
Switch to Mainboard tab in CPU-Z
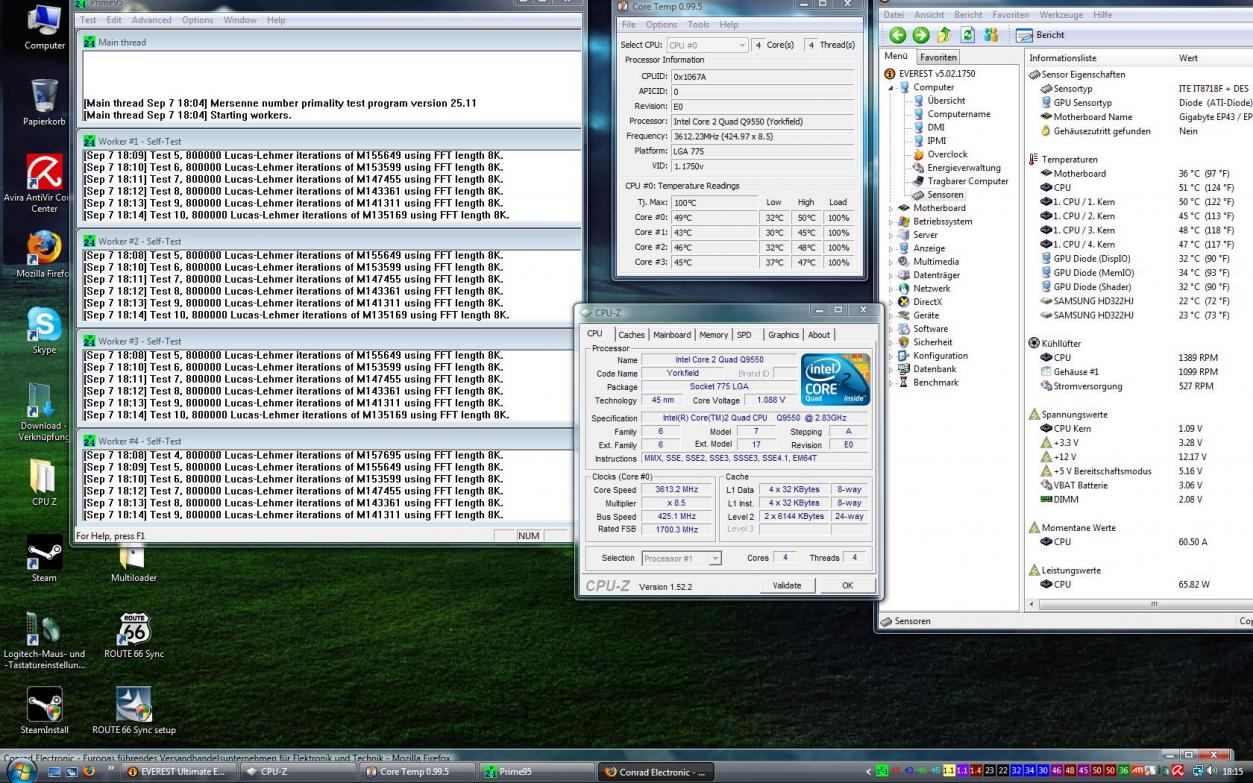(672, 335)
